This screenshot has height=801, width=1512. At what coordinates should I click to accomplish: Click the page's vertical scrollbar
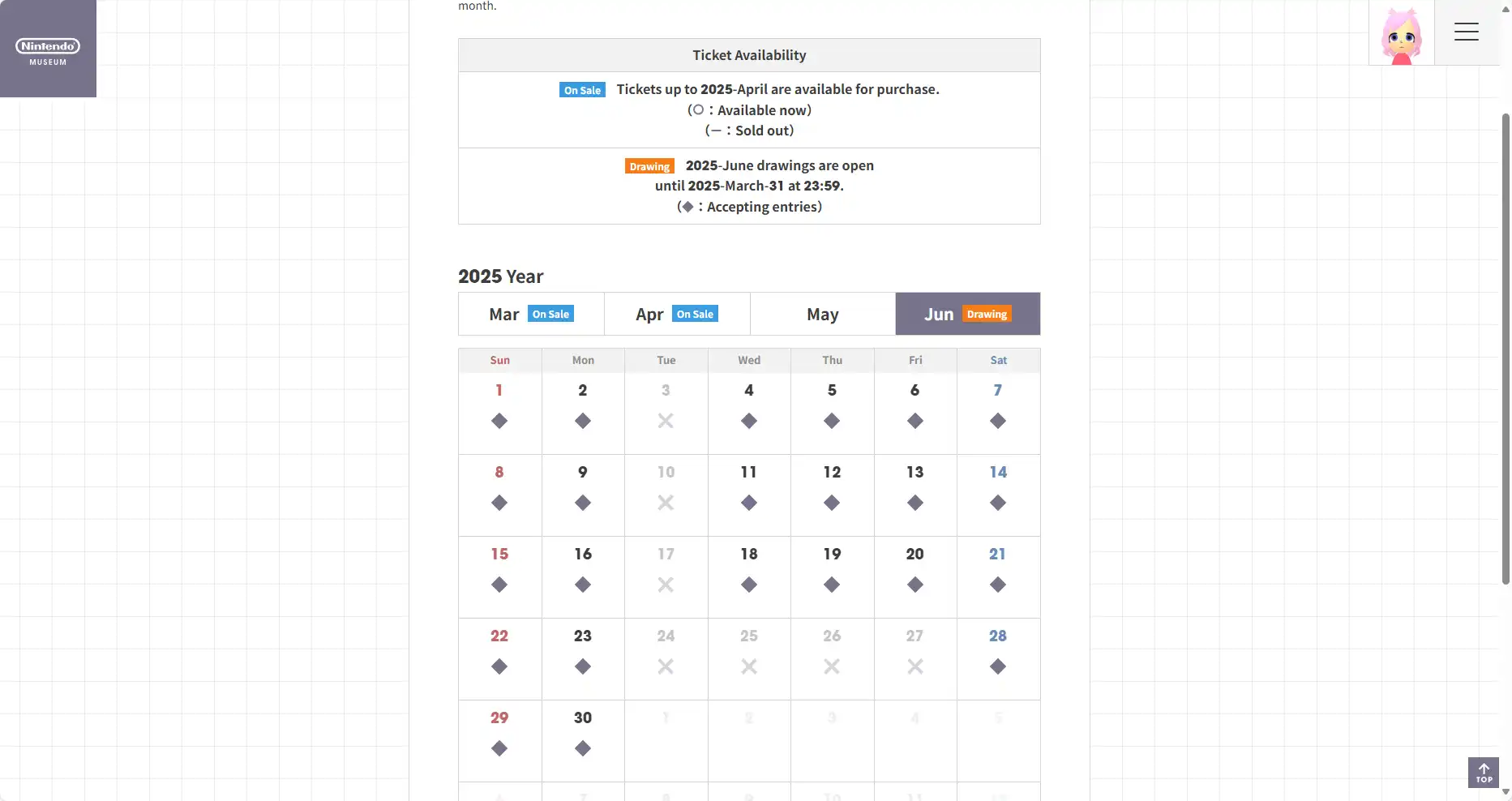1506,349
